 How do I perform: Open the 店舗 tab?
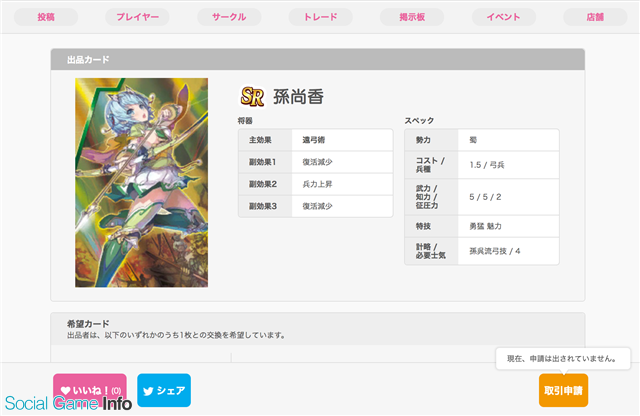(x=595, y=17)
